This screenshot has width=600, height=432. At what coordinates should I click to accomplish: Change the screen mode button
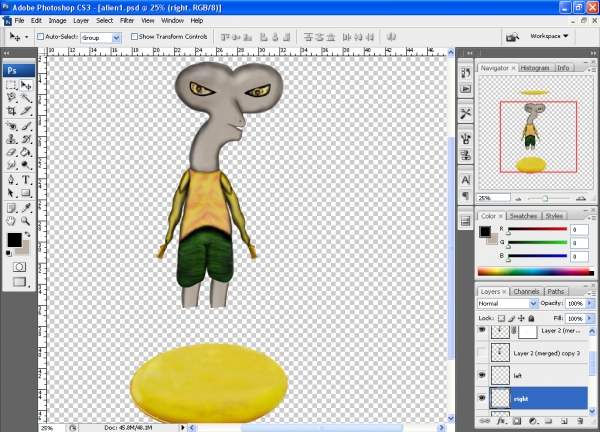19,282
